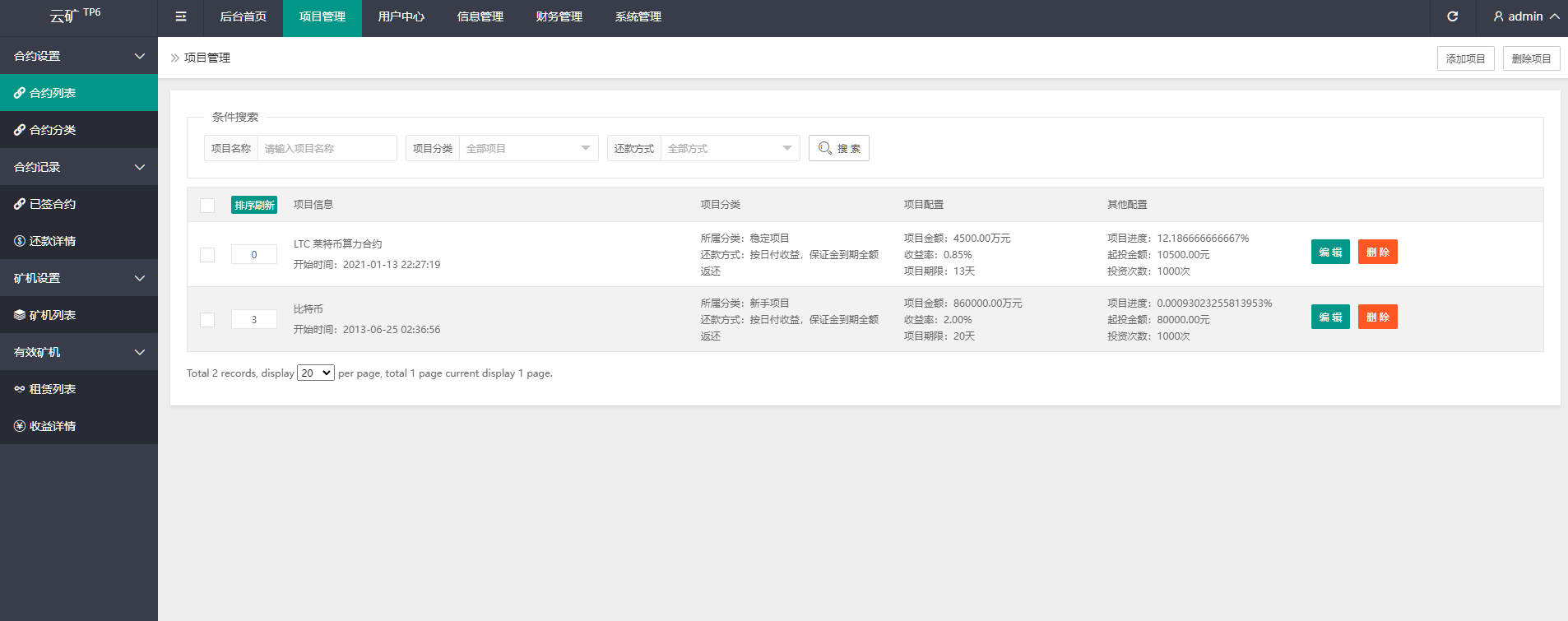Click the stack icon beside 矿机列表
Image resolution: width=1568 pixels, height=621 pixels.
pyautogui.click(x=20, y=315)
